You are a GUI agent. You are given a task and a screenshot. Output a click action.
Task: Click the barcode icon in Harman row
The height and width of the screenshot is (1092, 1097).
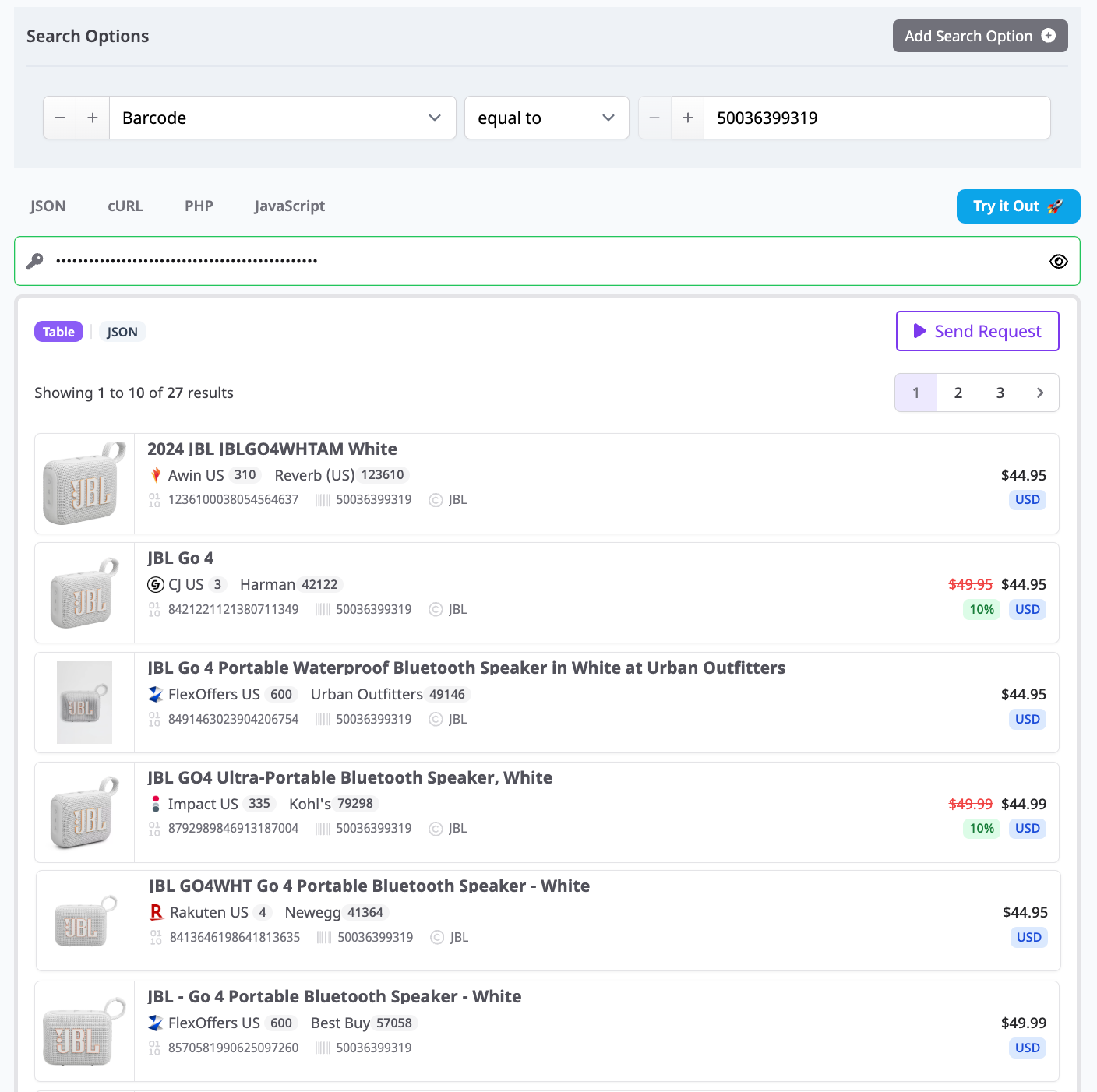coord(323,609)
